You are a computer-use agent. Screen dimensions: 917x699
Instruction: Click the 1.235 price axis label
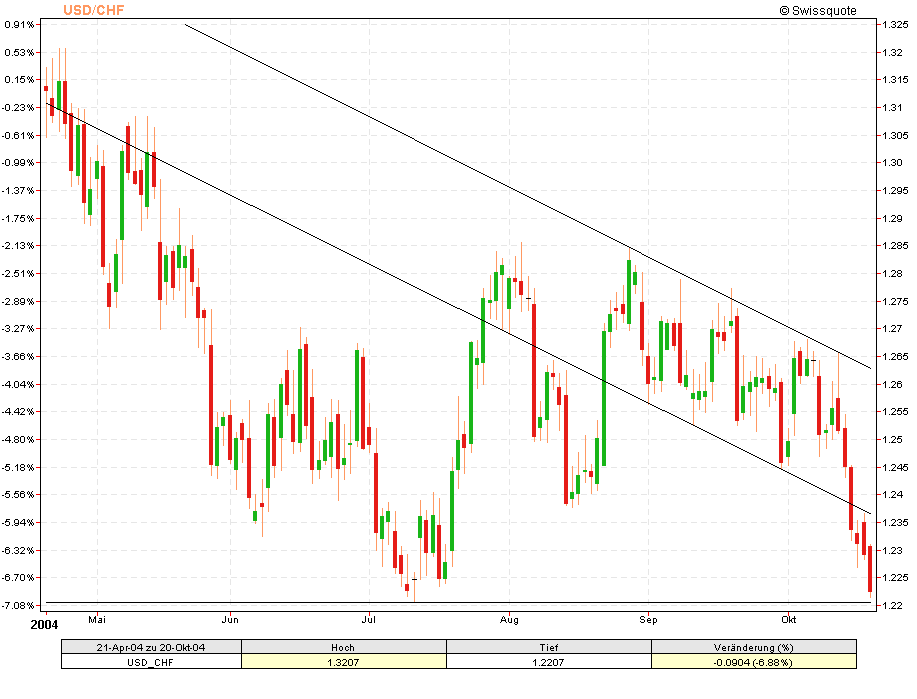tap(895, 522)
